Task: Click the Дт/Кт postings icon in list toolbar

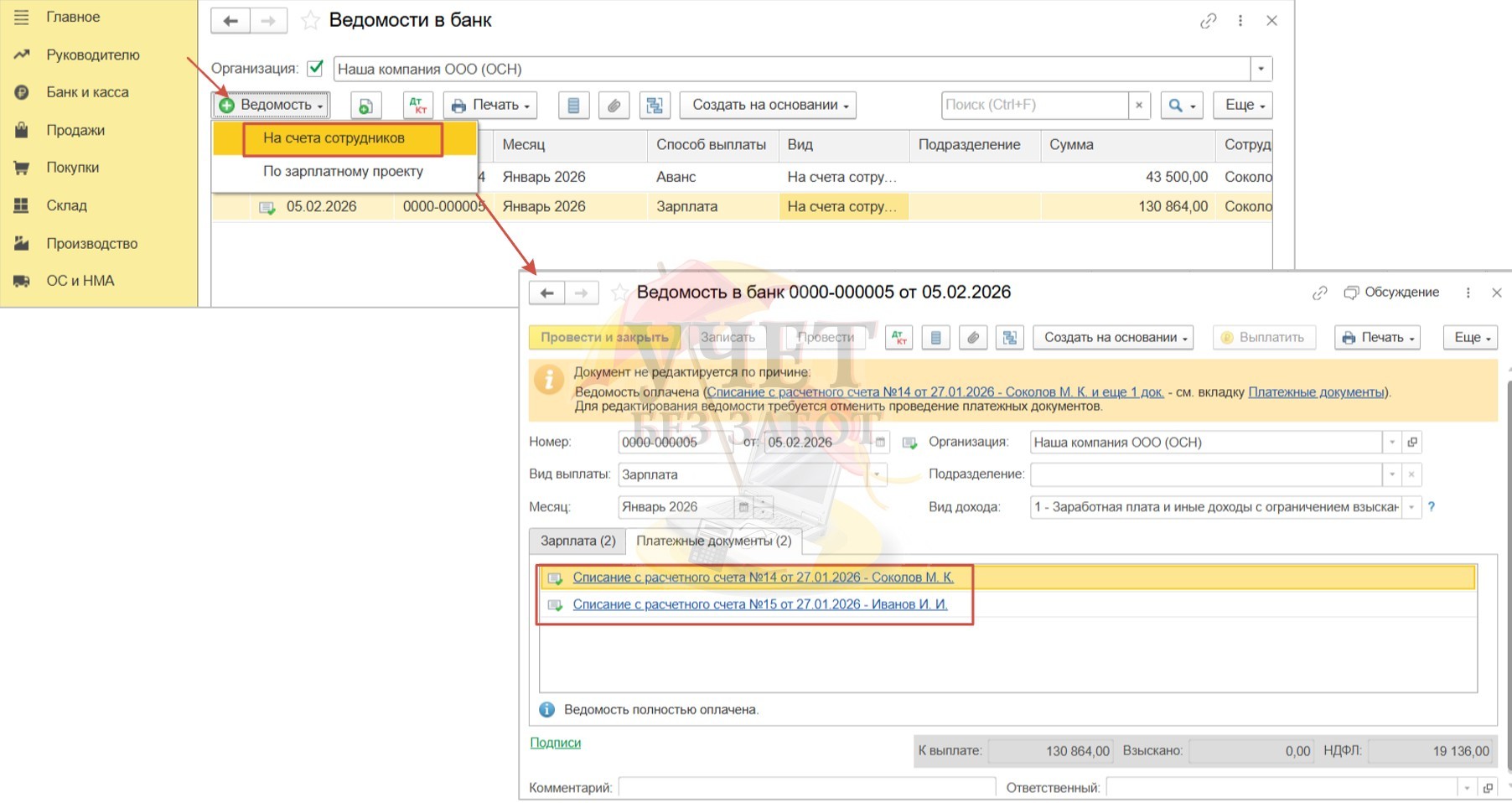Action: point(417,105)
